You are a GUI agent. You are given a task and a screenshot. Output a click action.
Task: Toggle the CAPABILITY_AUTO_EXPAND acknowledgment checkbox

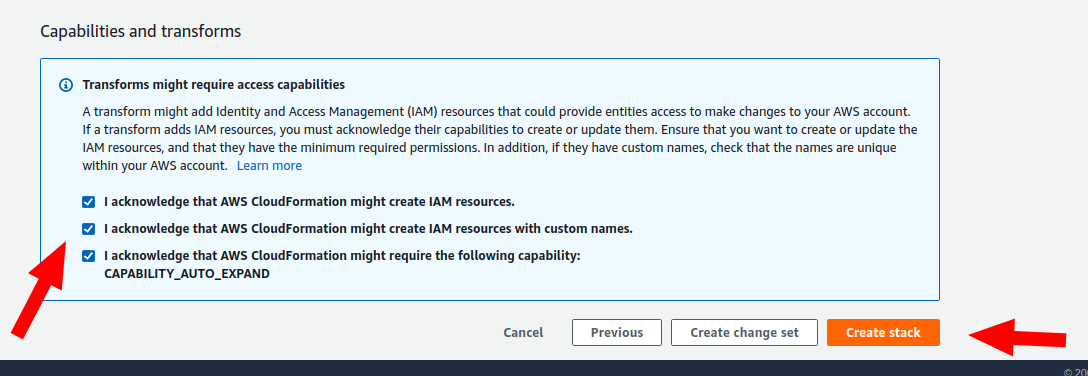[x=88, y=256]
